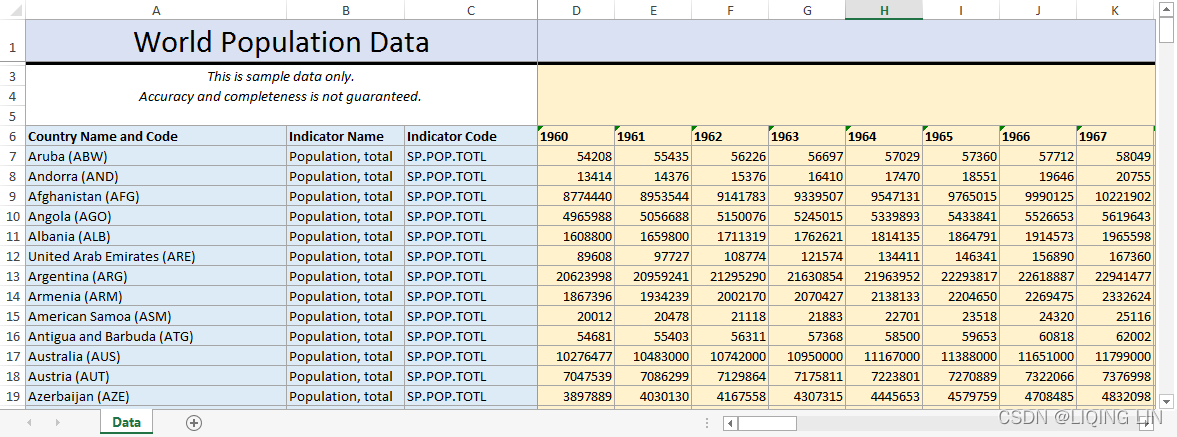Image resolution: width=1177 pixels, height=437 pixels.
Task: Select column I header
Action: [x=961, y=10]
